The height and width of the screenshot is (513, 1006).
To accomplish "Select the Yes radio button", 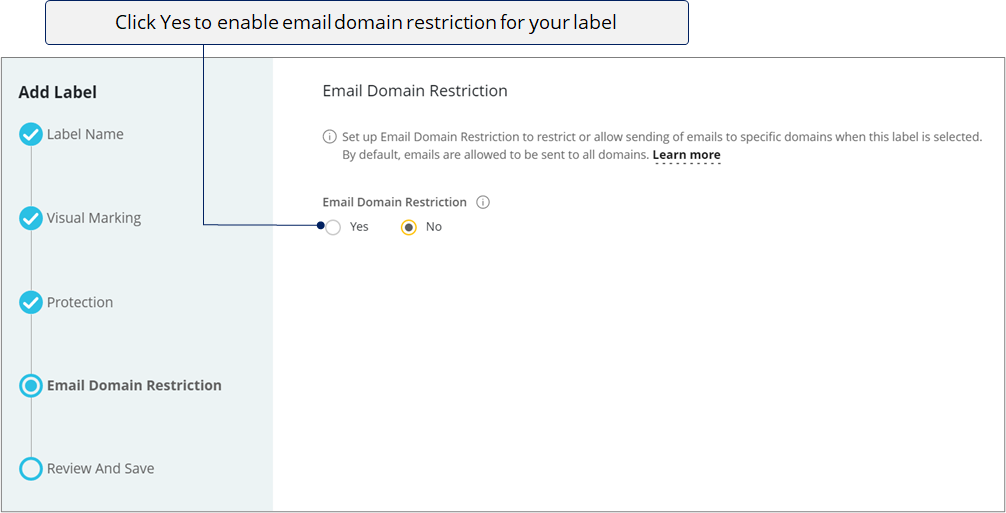I will [333, 227].
